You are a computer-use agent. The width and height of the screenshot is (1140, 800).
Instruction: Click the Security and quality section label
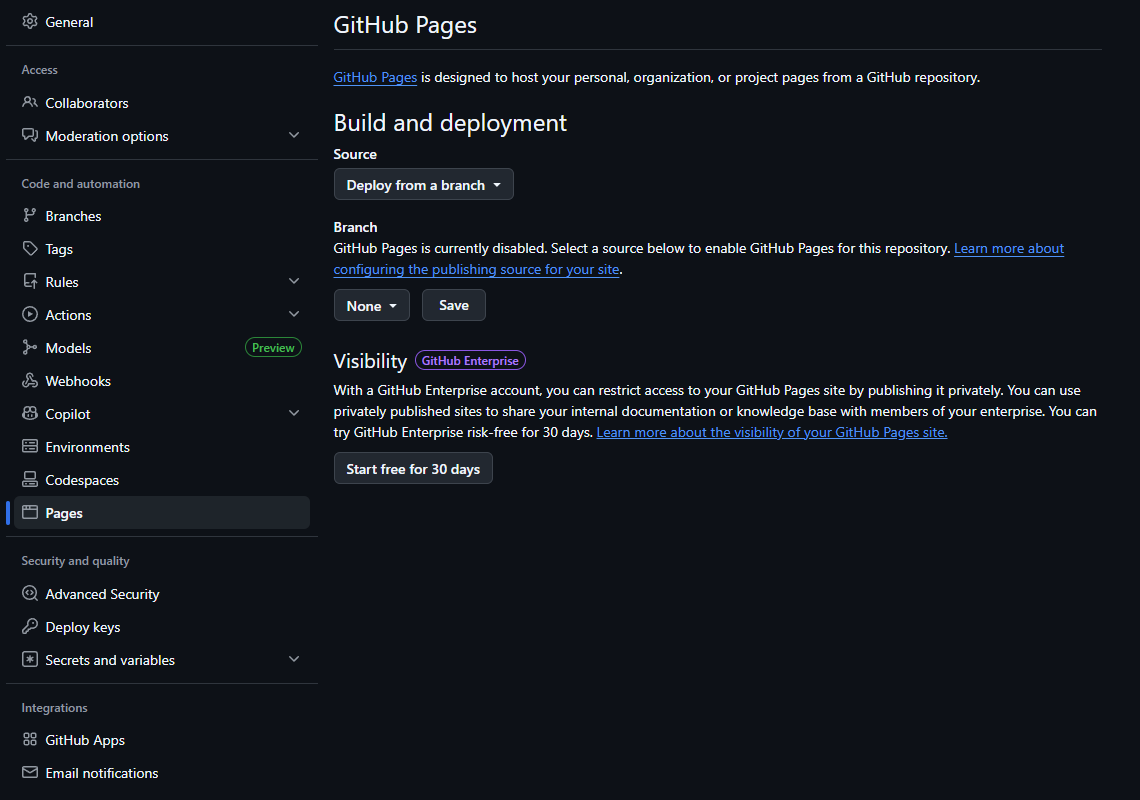[x=76, y=561]
